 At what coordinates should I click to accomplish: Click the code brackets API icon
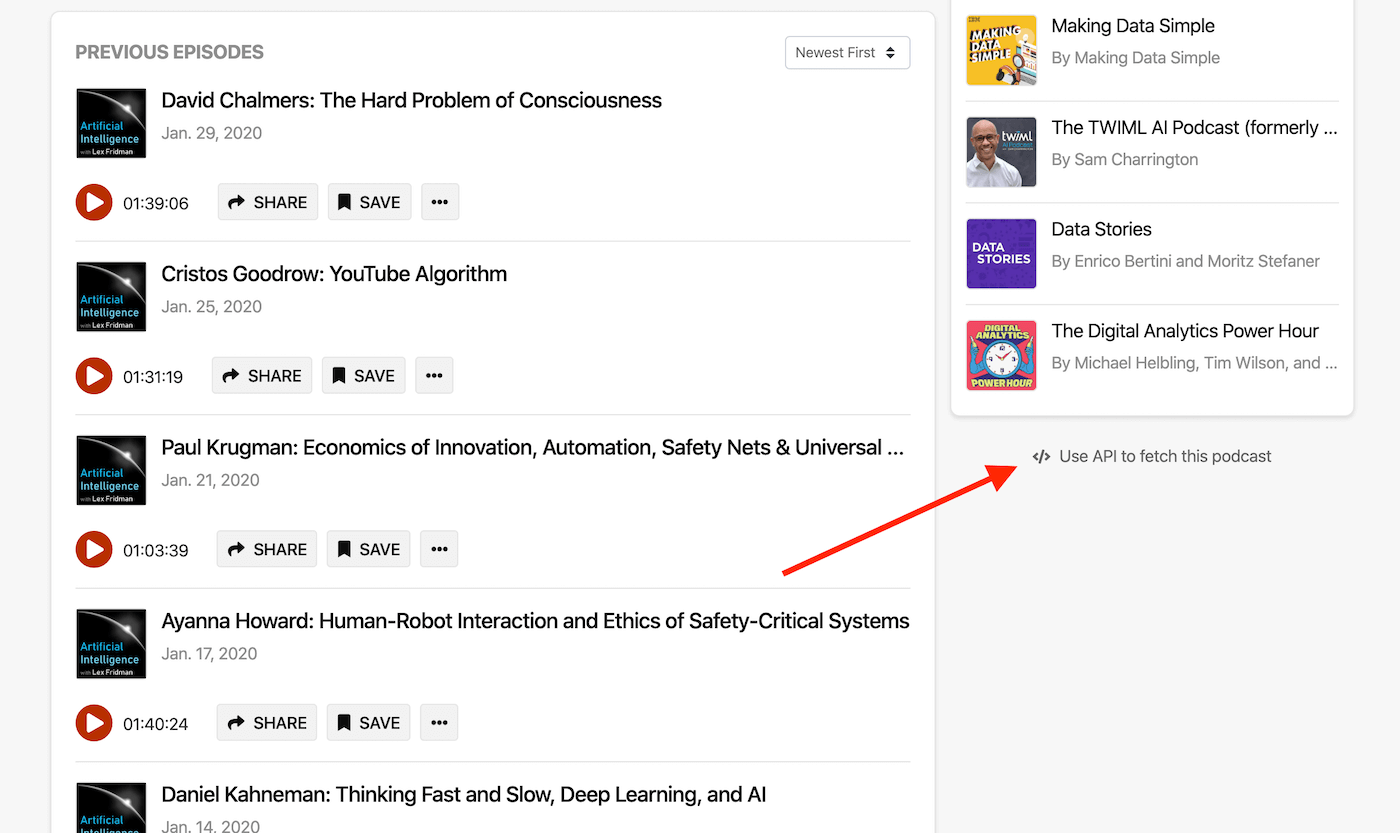(1041, 457)
